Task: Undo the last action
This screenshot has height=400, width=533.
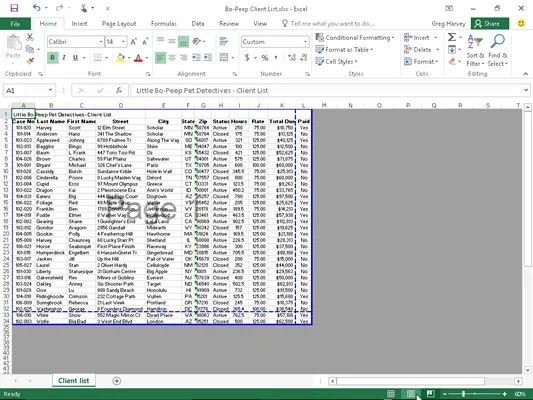Action: point(37,8)
